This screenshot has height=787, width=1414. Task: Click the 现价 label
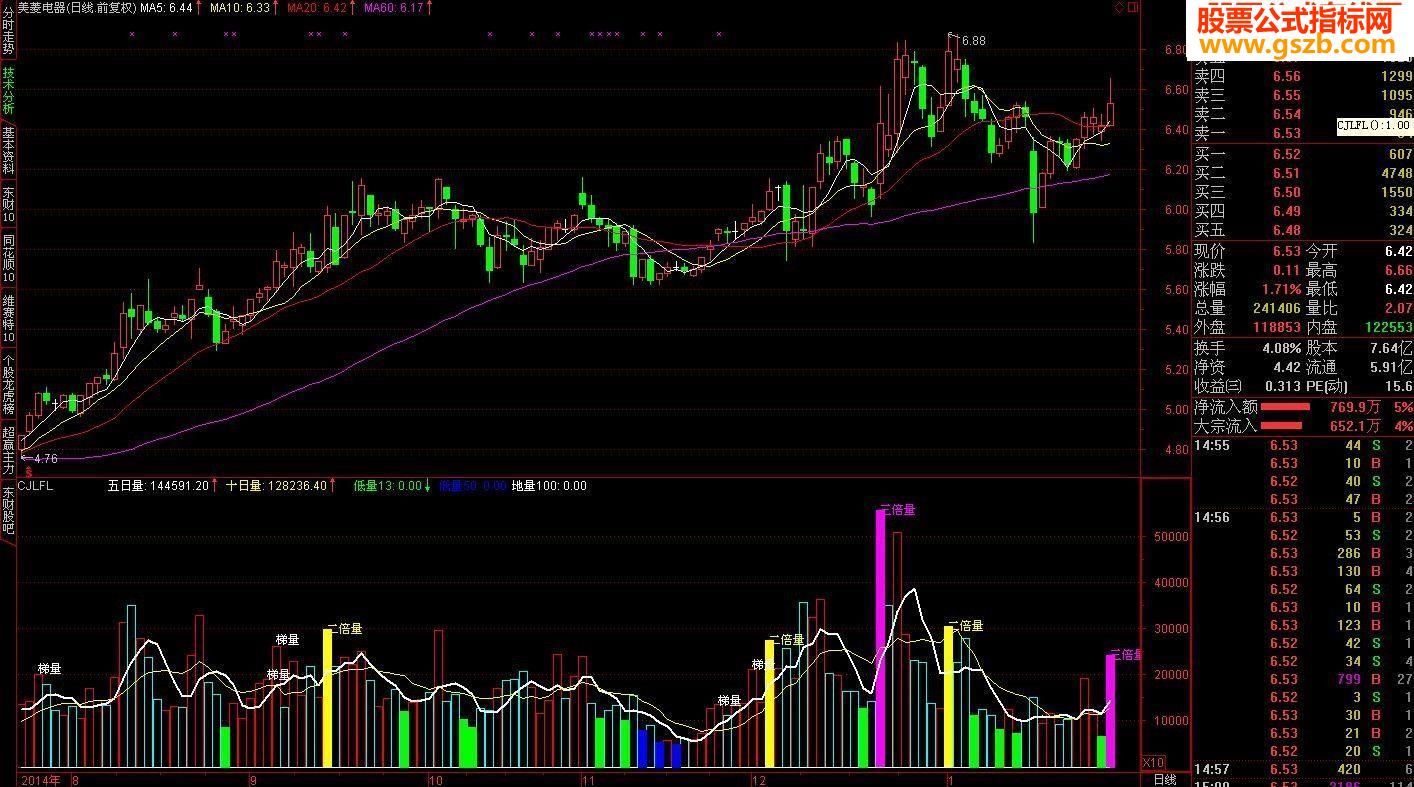1210,251
